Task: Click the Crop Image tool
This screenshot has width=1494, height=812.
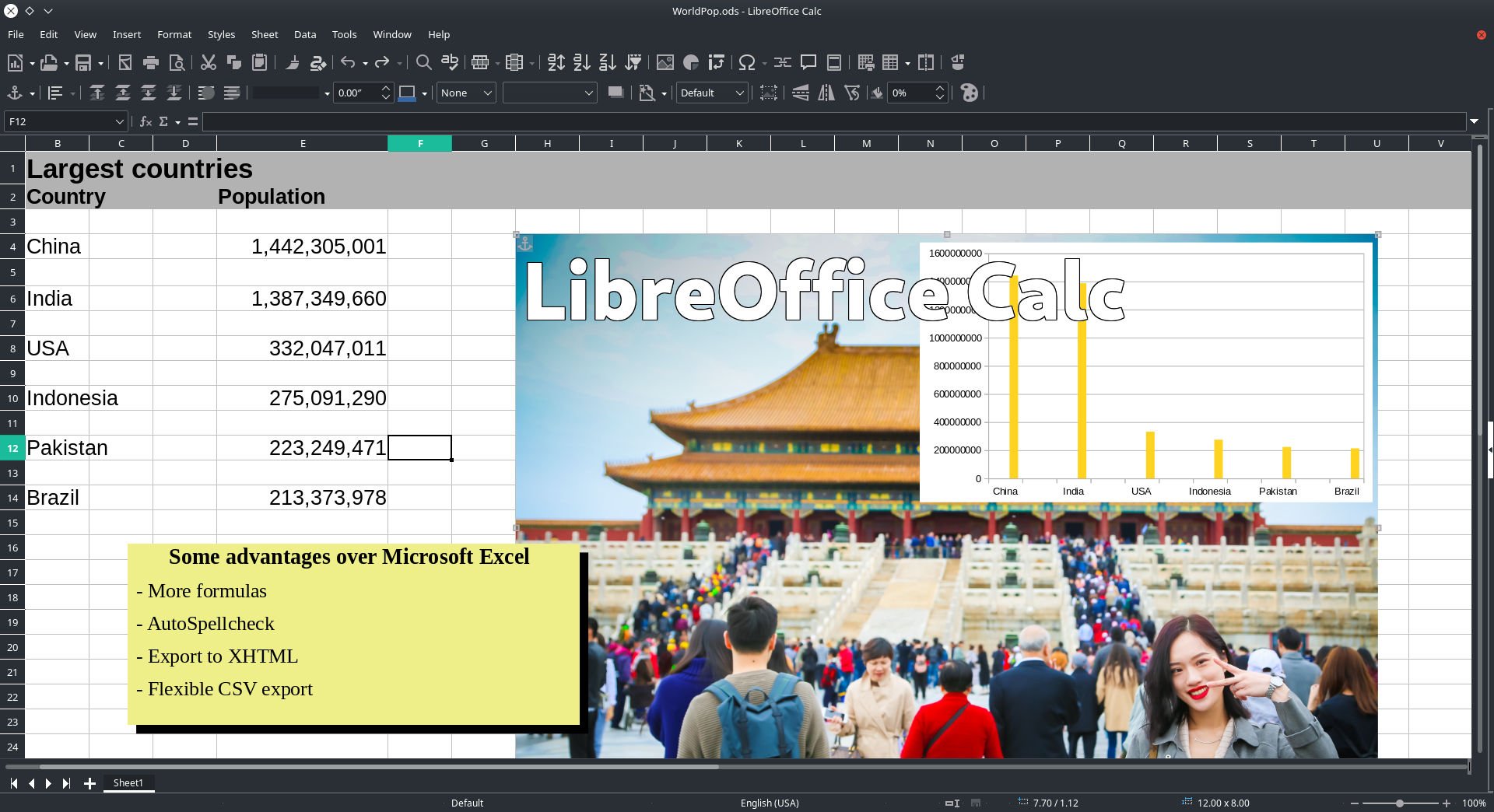Action: [768, 93]
